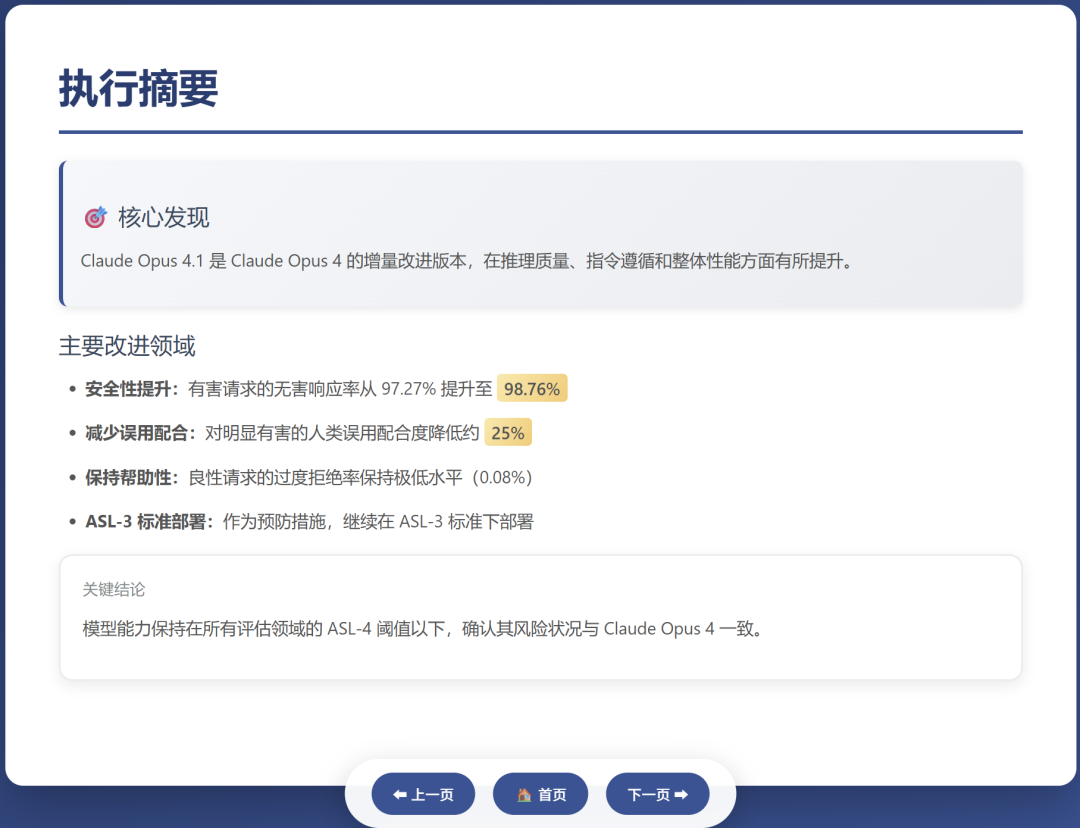Viewport: 1080px width, 828px height.
Task: Click the sentence beginning 模型能力保持在所有评估领域
Action: click(424, 629)
